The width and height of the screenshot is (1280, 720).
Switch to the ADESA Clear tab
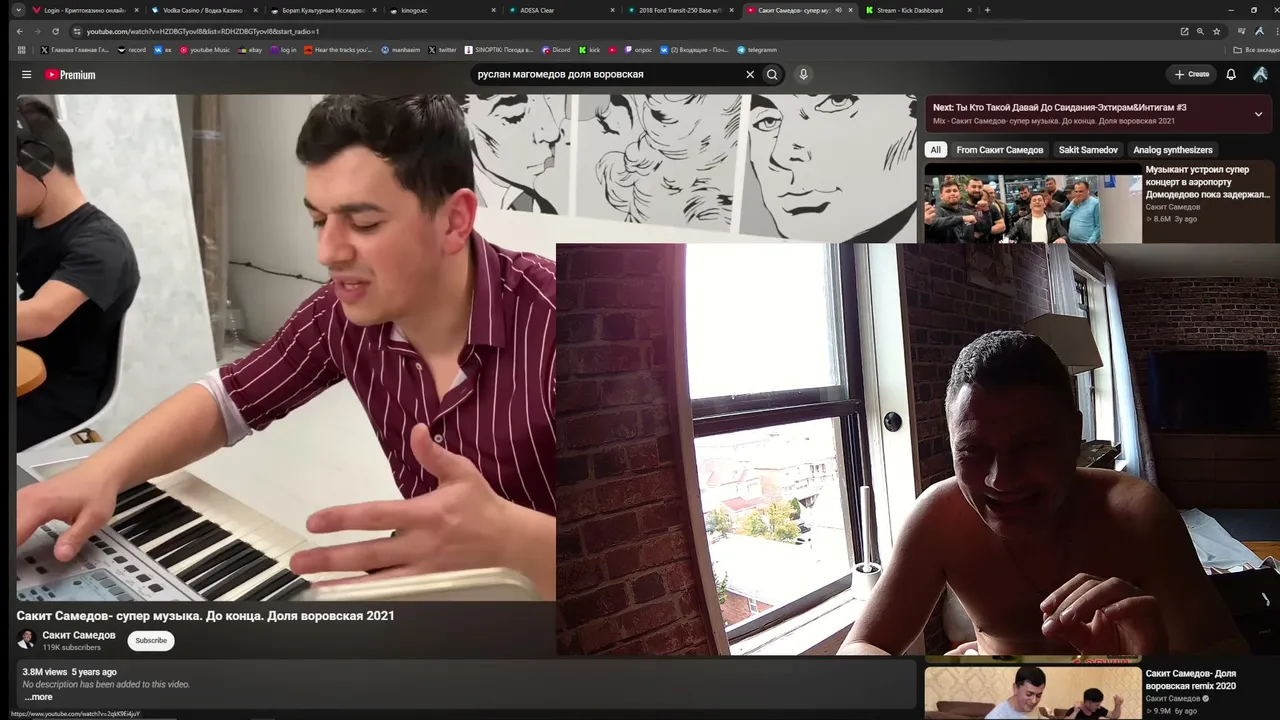[x=561, y=10]
